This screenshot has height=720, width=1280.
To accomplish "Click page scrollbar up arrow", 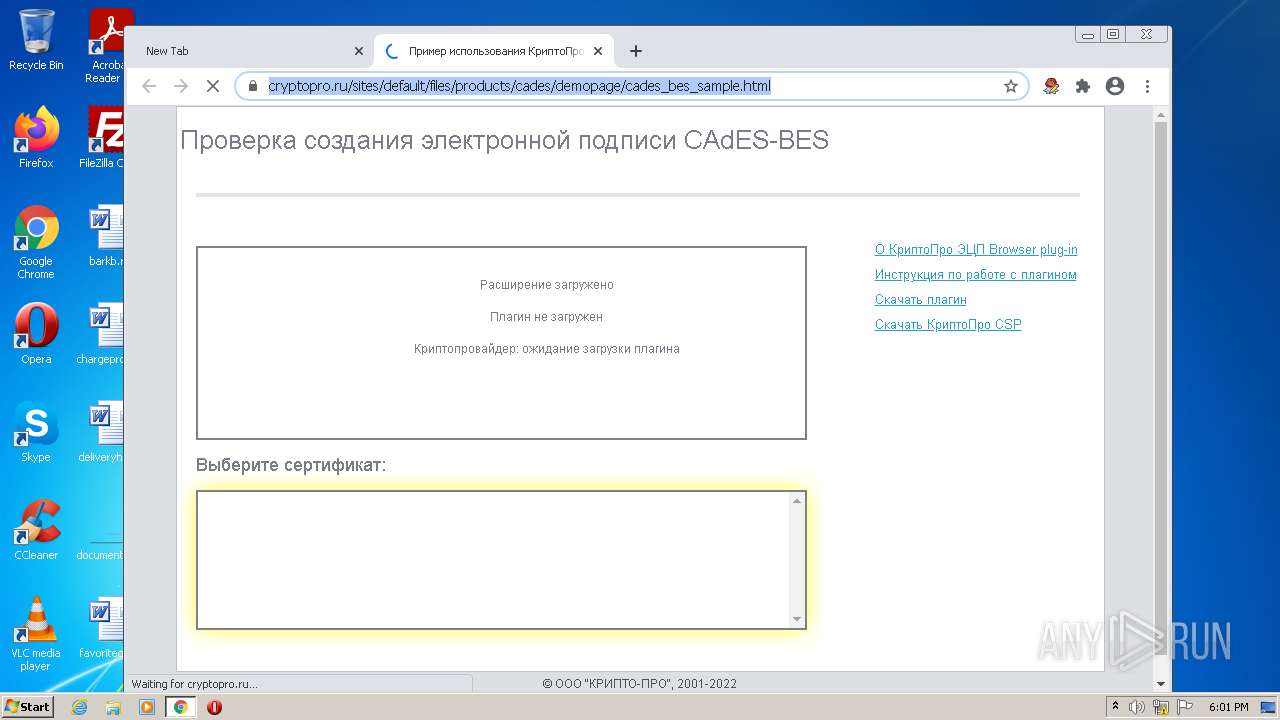I will click(1161, 114).
